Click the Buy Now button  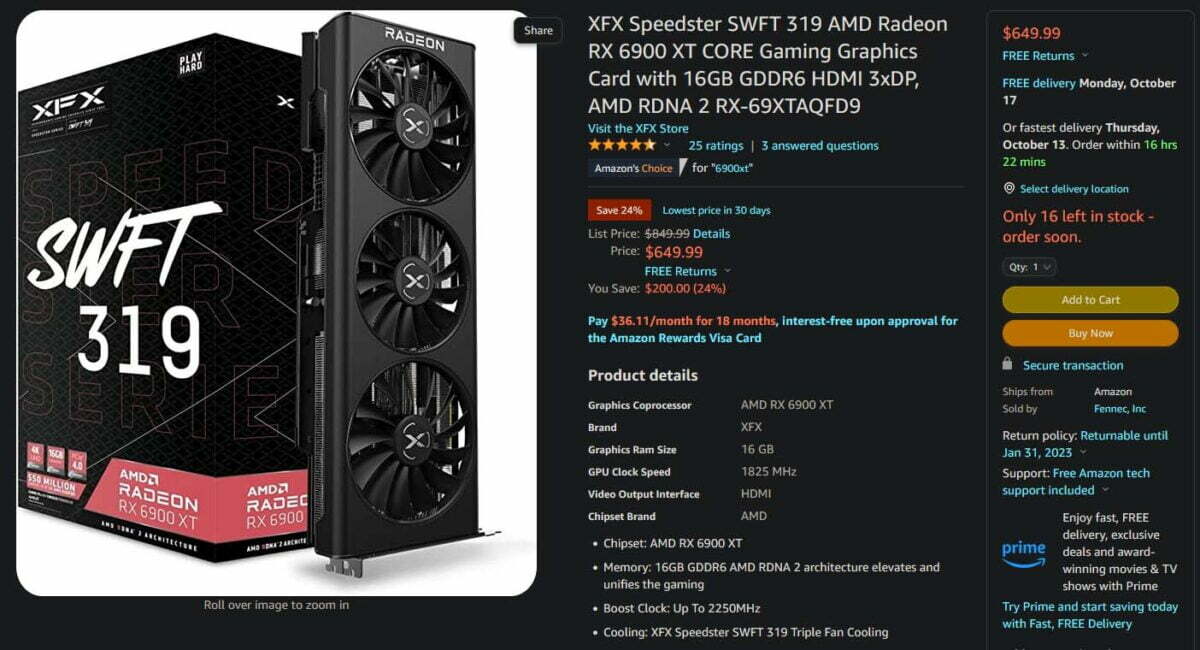point(1090,333)
